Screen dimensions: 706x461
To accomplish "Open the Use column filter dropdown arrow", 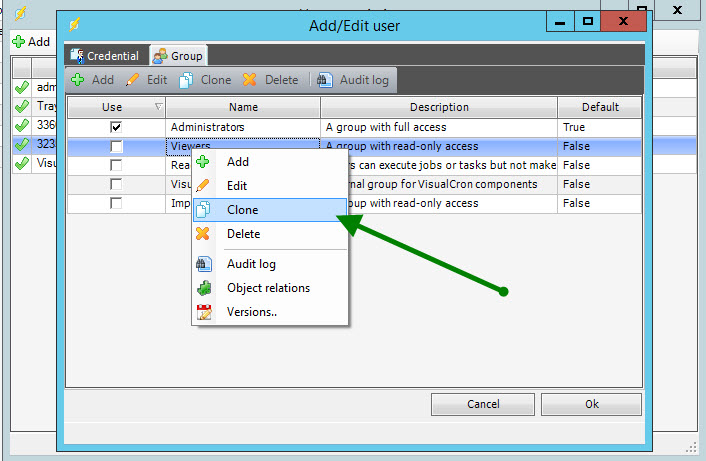I will [157, 107].
